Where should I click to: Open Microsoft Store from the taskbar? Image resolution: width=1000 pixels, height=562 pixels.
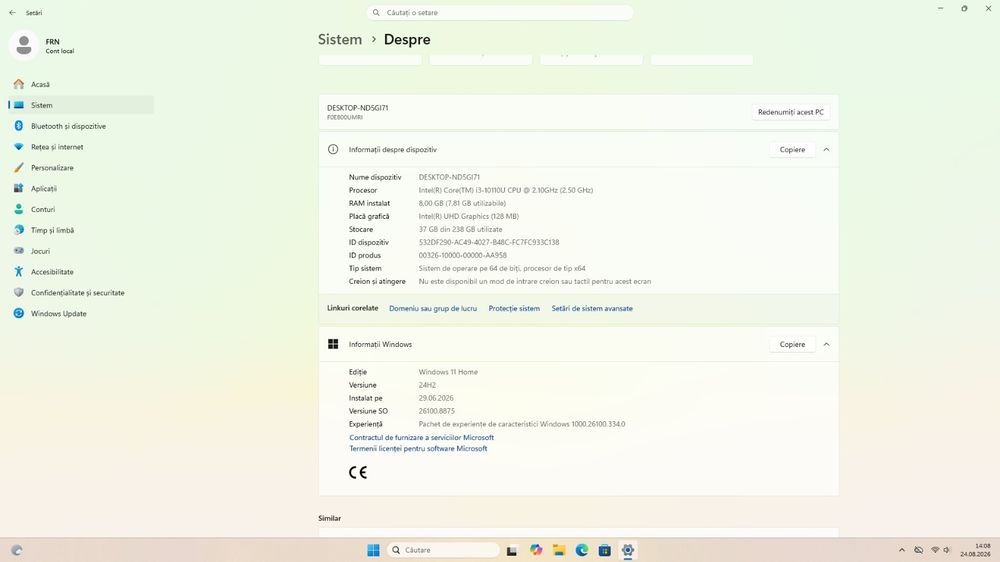[x=605, y=550]
